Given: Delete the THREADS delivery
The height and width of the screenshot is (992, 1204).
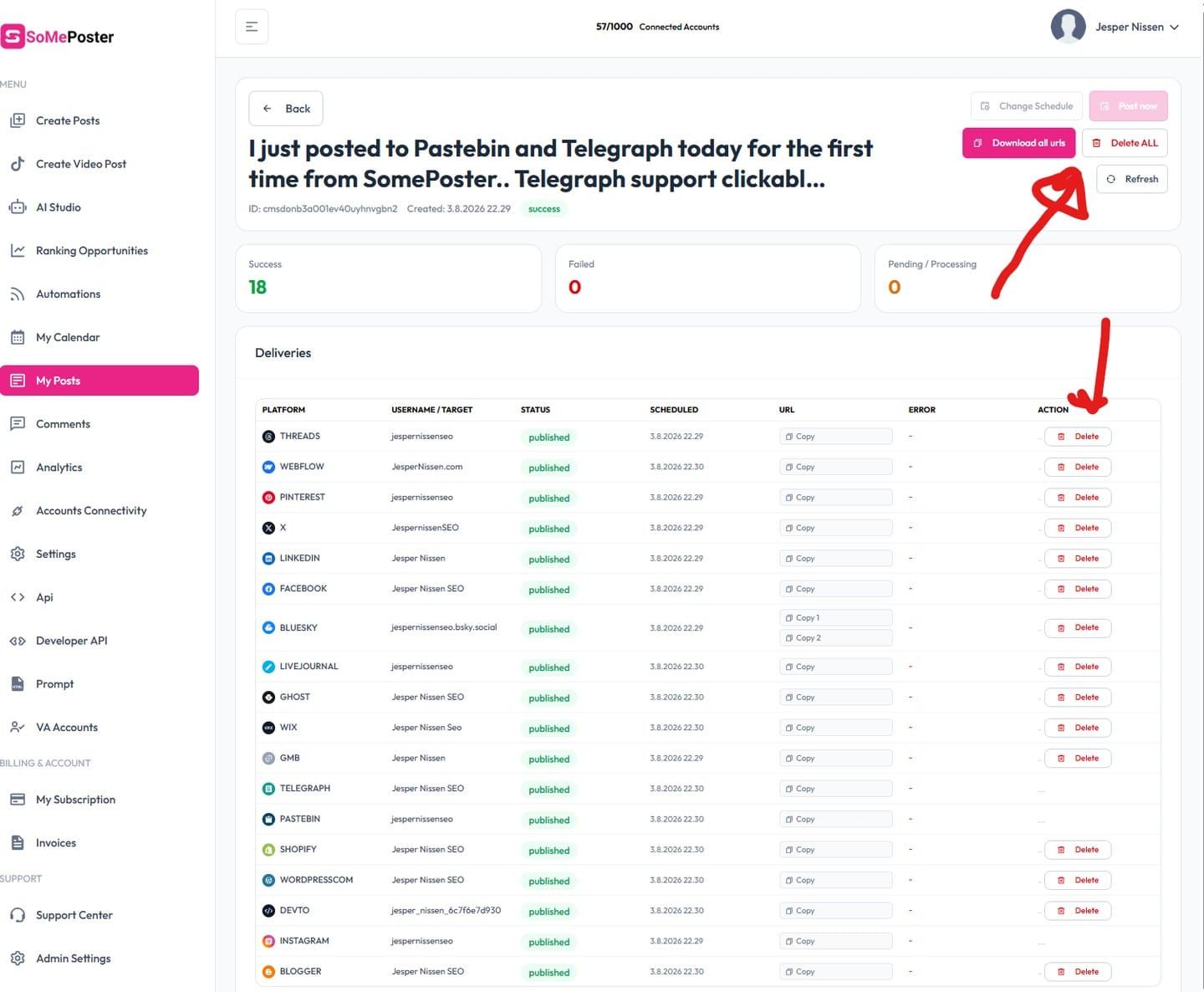Looking at the screenshot, I should click(x=1078, y=437).
